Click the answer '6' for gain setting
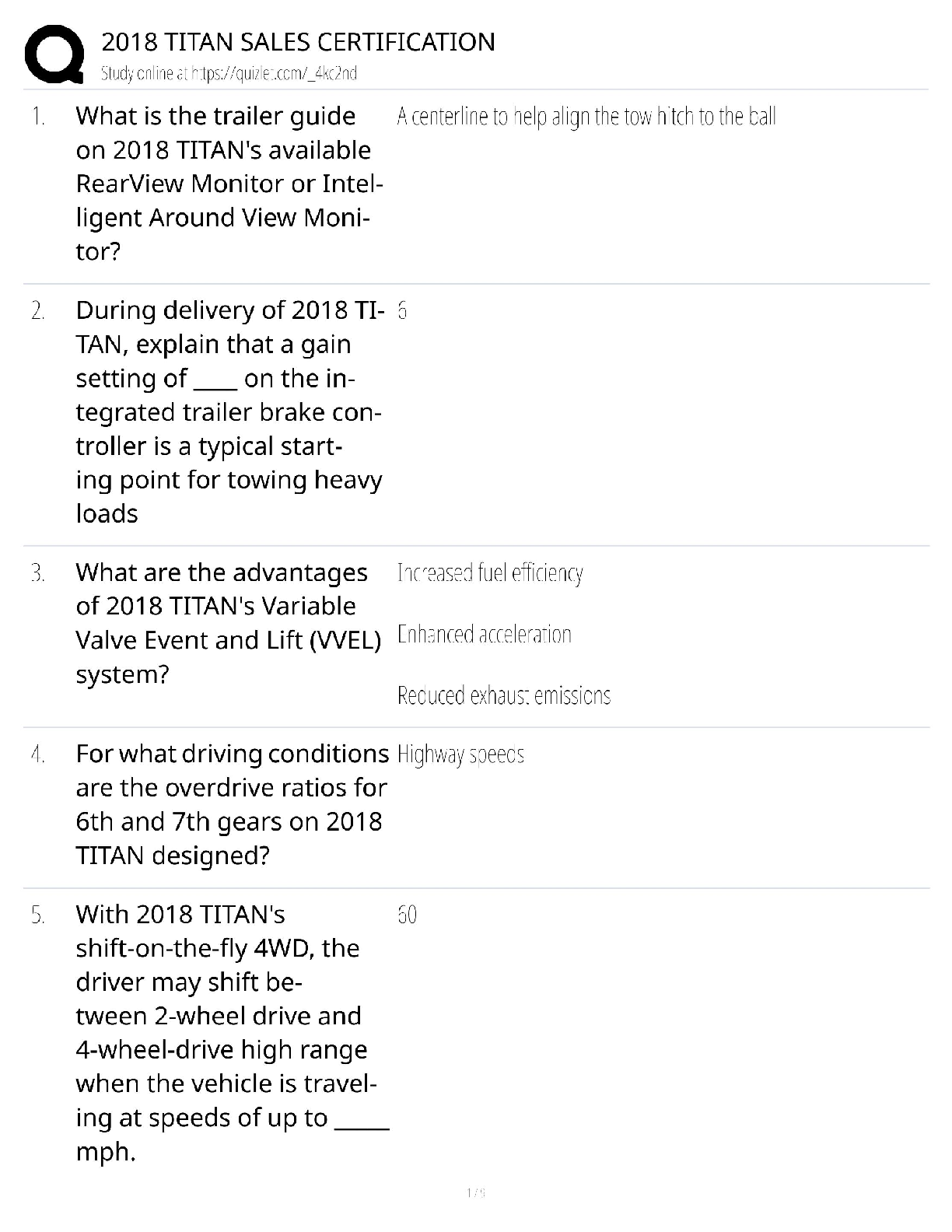Viewport: 952px width, 1232px height. point(402,311)
